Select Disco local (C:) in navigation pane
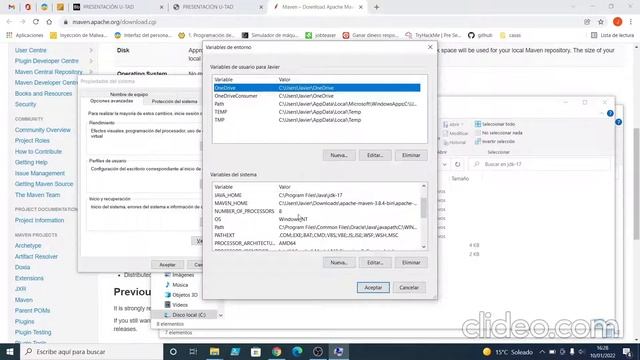640x360 pixels. 185,315
